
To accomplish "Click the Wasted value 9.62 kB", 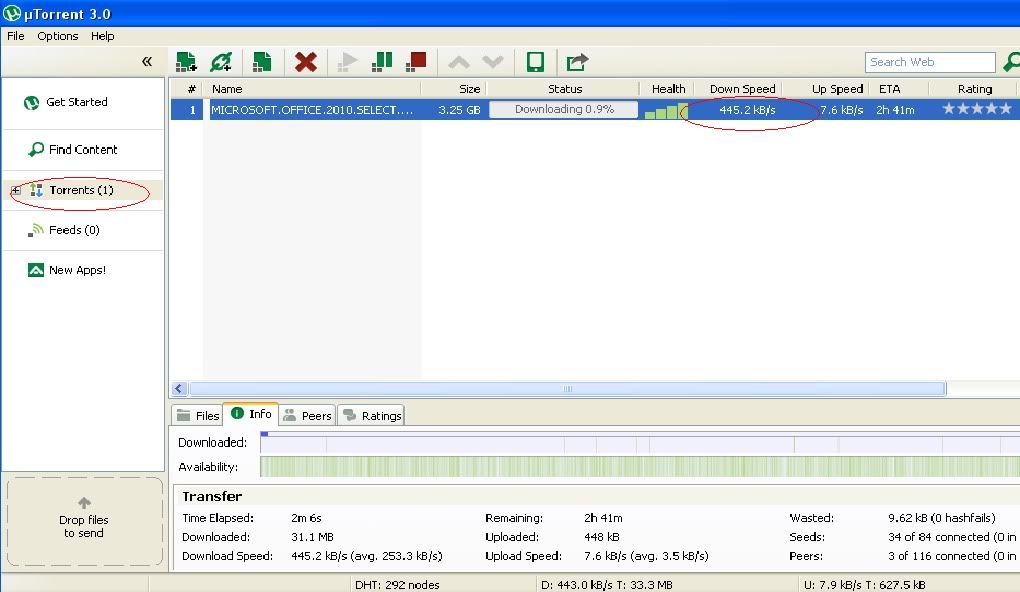I will 941,518.
